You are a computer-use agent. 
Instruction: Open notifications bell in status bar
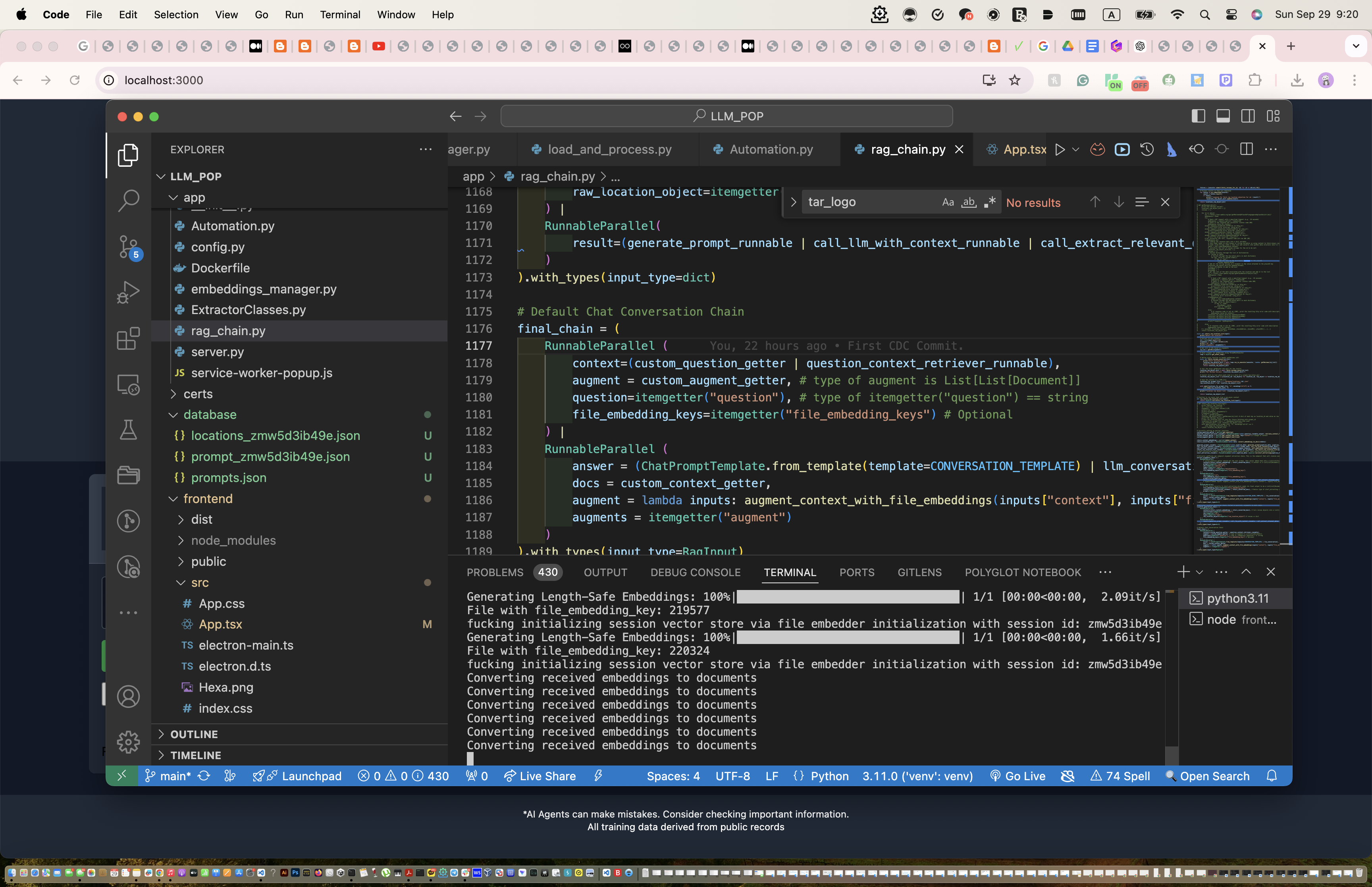(1272, 776)
